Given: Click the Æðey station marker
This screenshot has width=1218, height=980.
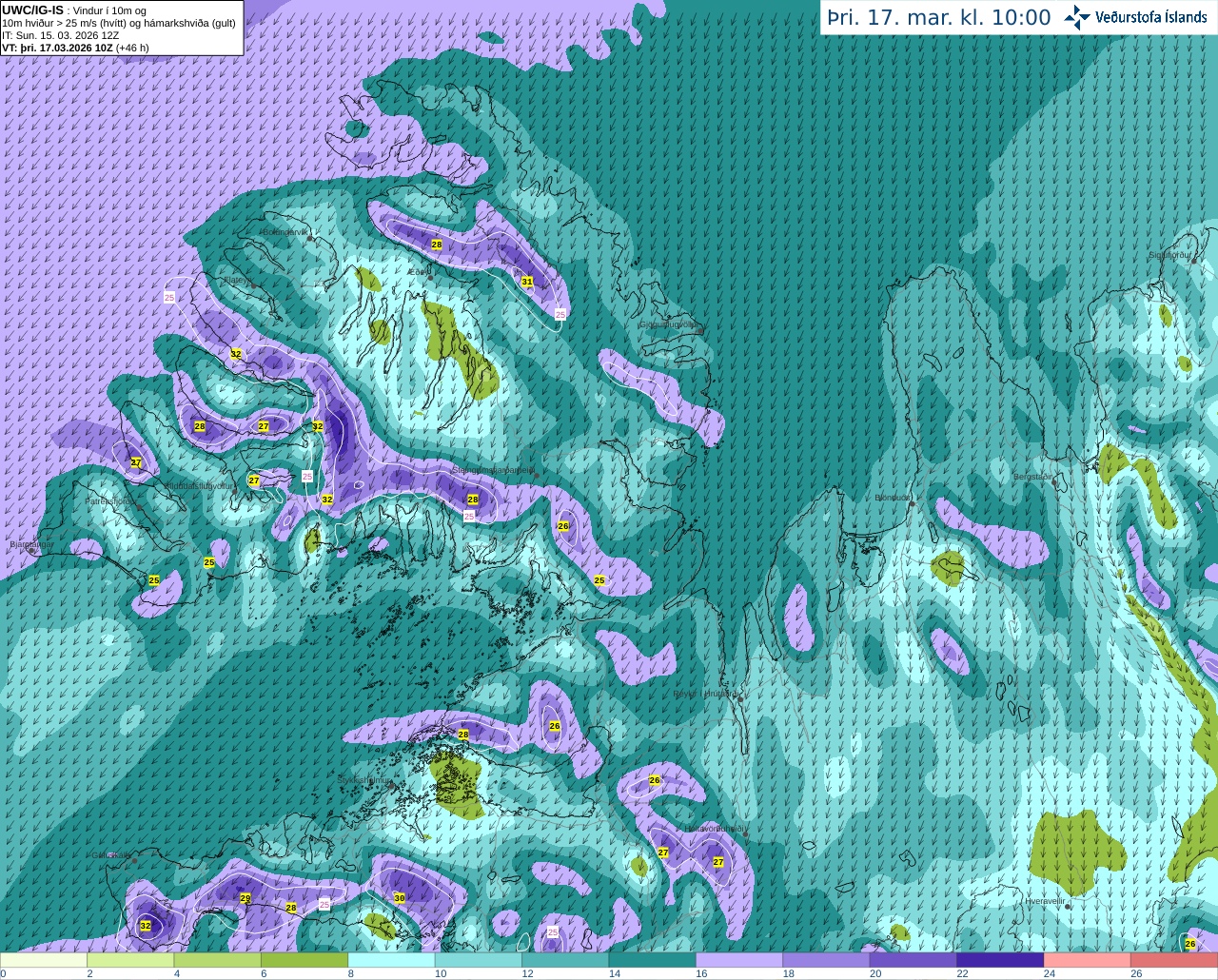Looking at the screenshot, I should pyautogui.click(x=430, y=279).
